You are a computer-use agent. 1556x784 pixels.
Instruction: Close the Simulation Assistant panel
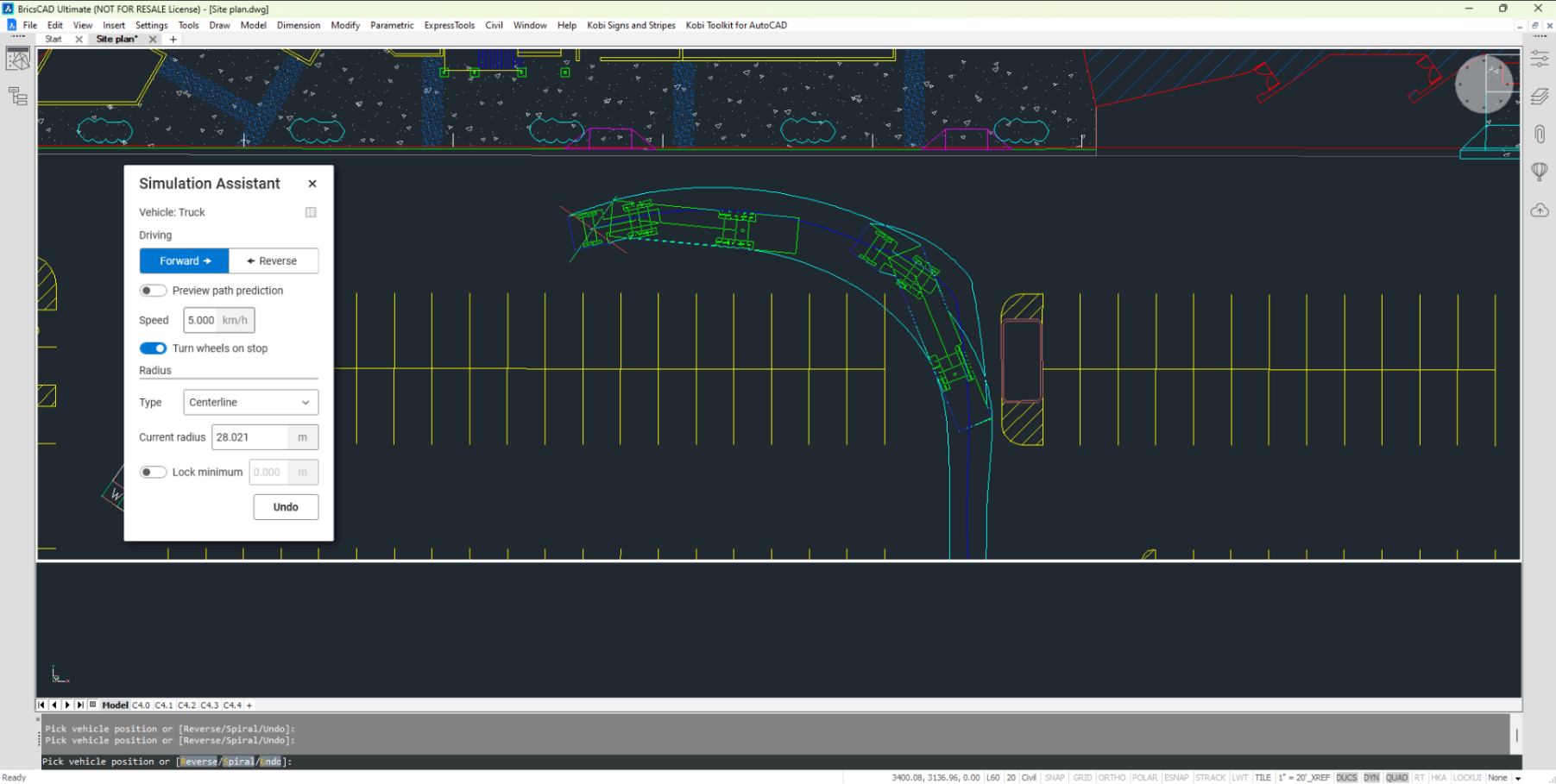tap(312, 184)
